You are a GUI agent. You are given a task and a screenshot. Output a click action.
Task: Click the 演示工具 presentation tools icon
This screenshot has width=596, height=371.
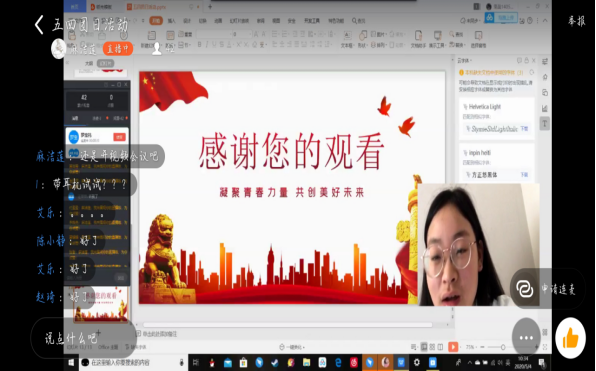tap(437, 39)
